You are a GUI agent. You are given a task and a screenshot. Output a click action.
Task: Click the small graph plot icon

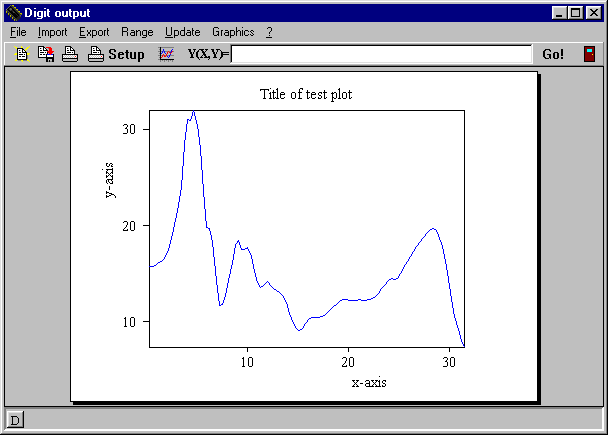pos(167,54)
